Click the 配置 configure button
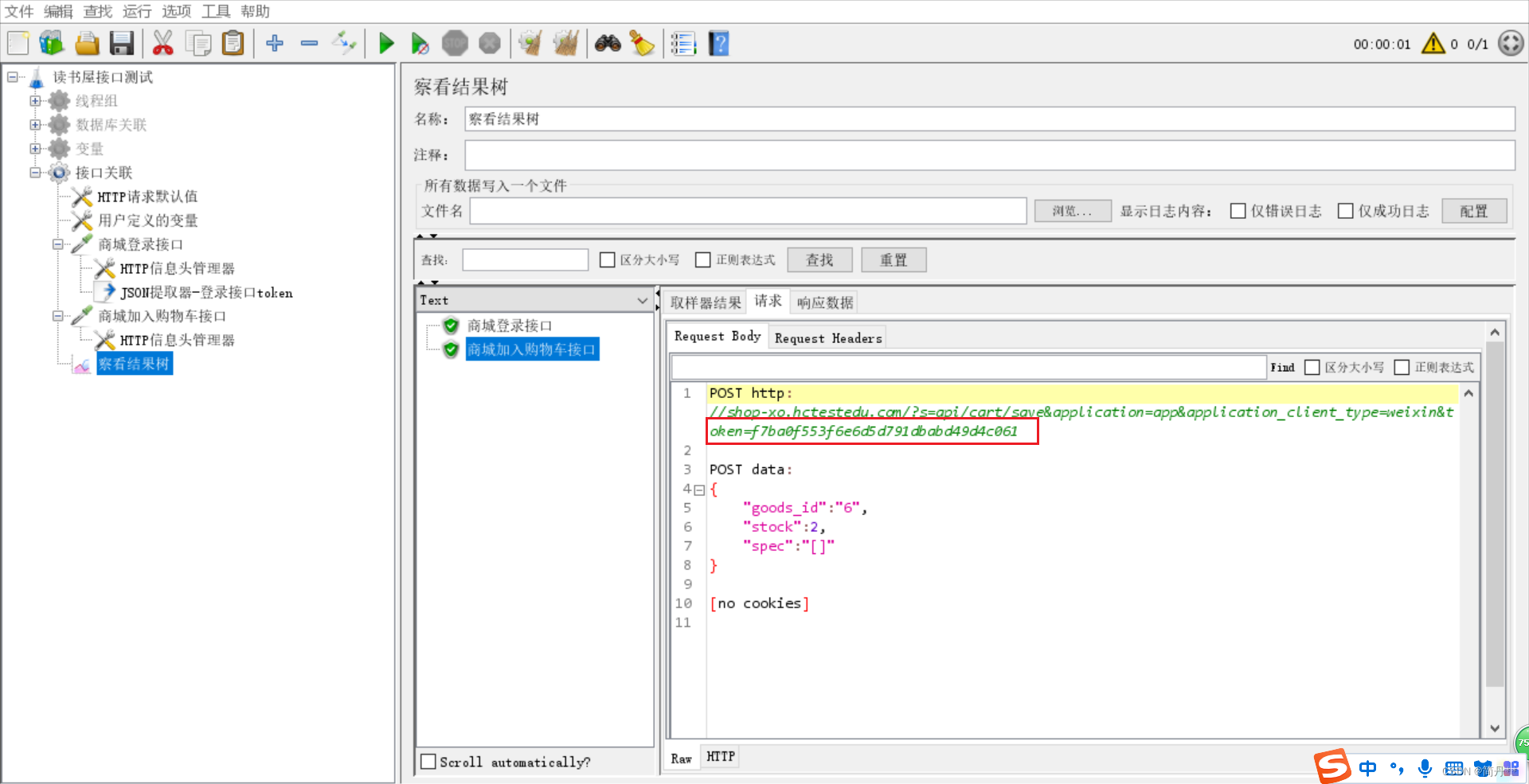The image size is (1529, 784). (x=1474, y=211)
